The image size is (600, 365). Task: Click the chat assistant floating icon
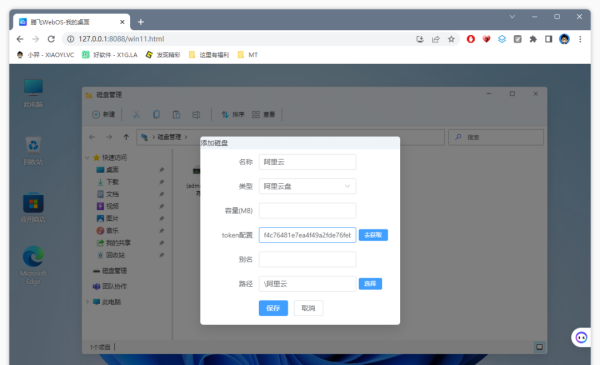coord(581,337)
